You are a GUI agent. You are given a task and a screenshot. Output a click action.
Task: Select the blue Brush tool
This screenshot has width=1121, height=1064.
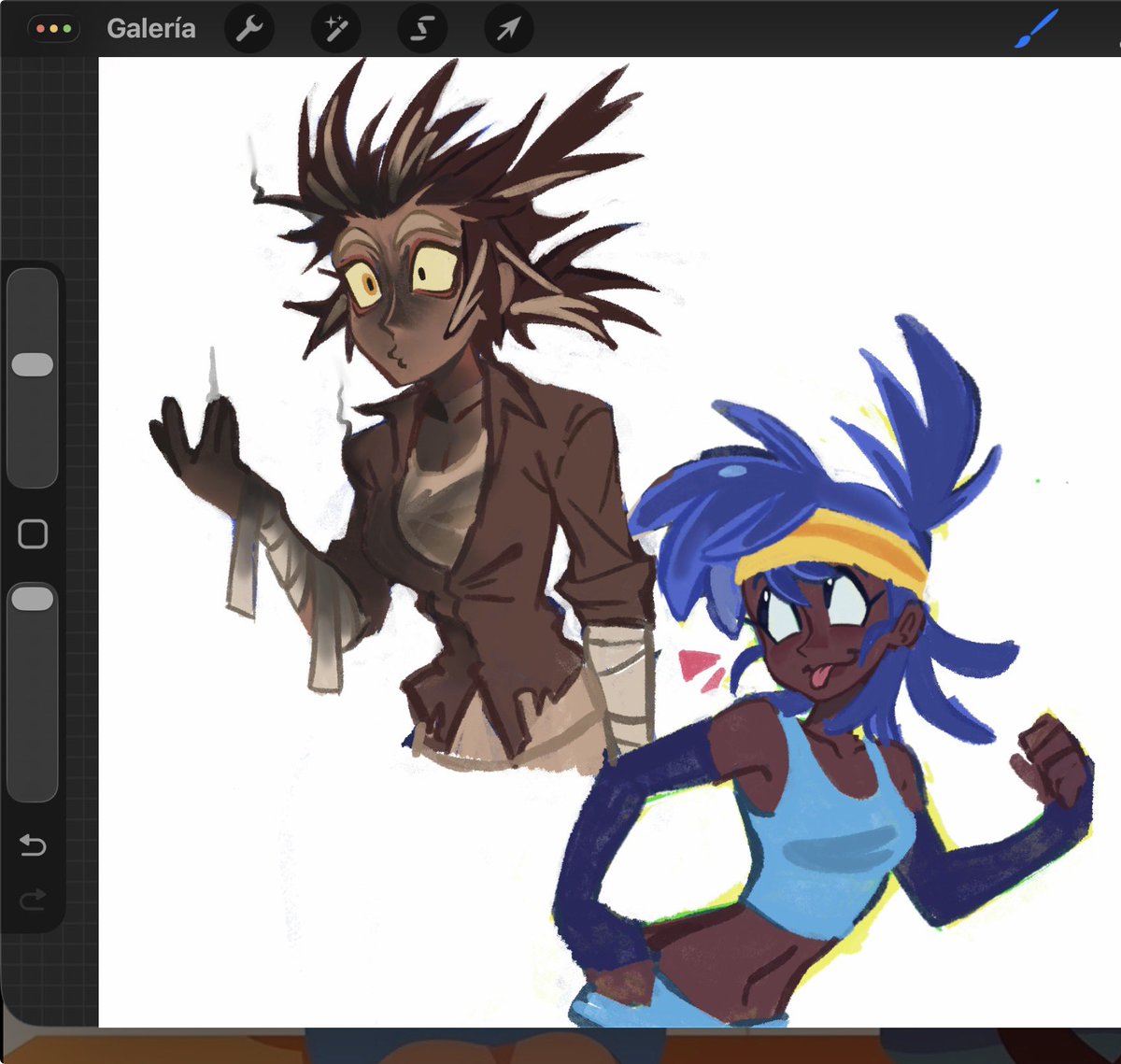click(1036, 30)
